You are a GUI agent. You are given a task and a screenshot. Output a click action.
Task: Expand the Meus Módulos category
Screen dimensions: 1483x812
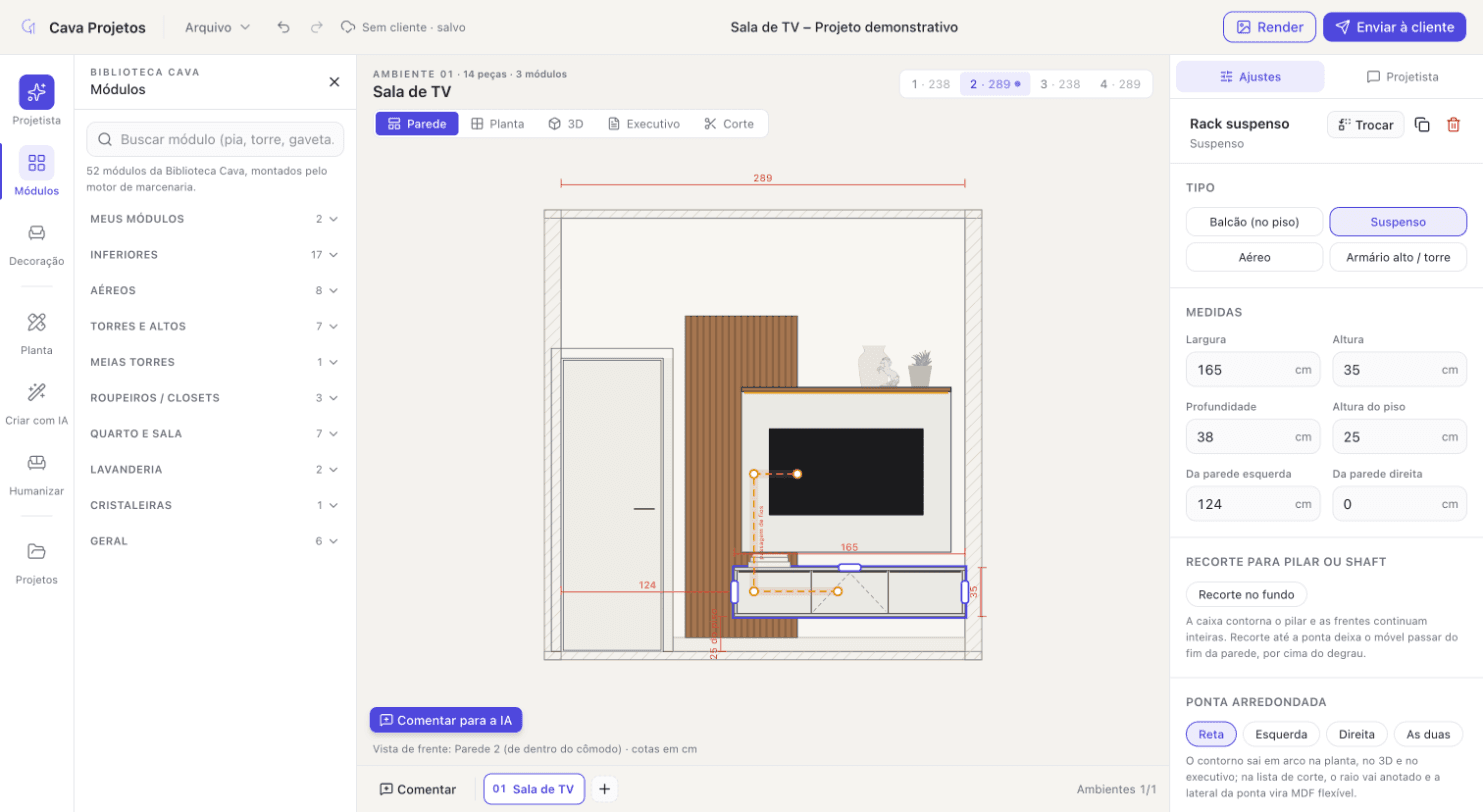pyautogui.click(x=214, y=219)
